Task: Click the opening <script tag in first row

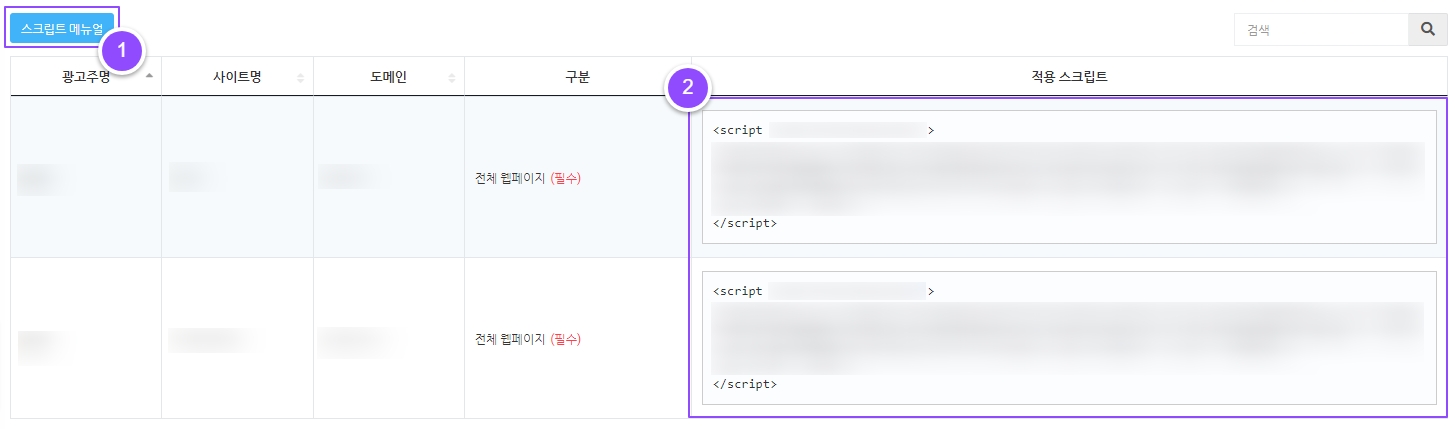Action: coord(738,131)
